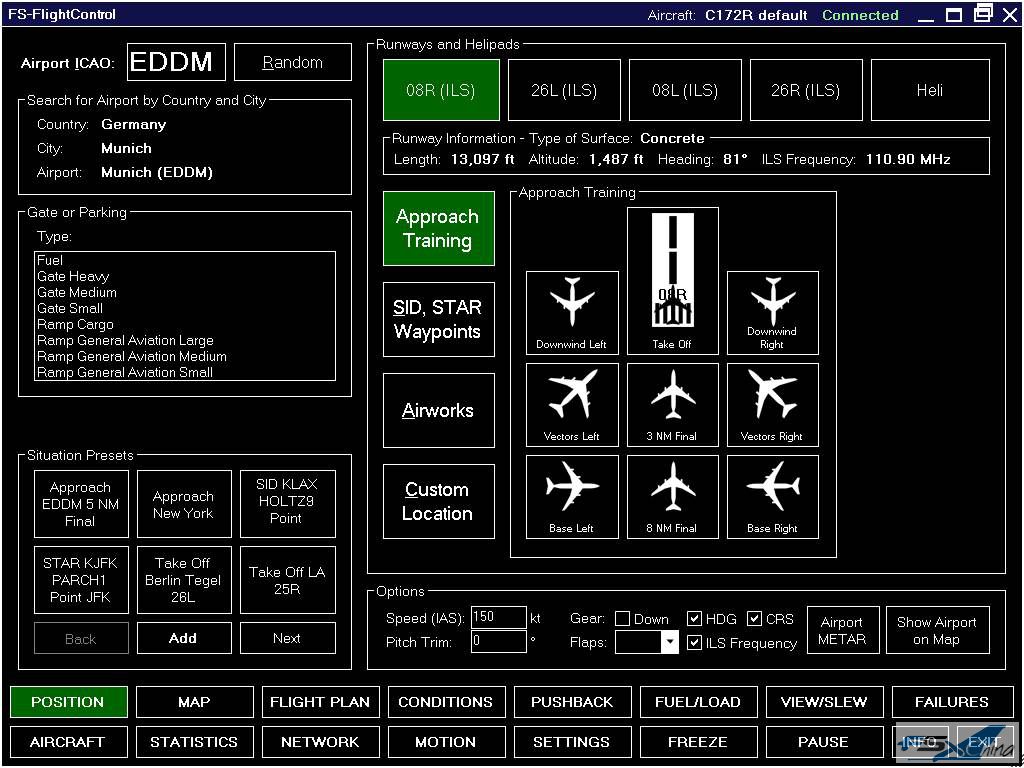Click the Speed (IAS) input field
Screen dimensions: 1024x768
tap(498, 617)
